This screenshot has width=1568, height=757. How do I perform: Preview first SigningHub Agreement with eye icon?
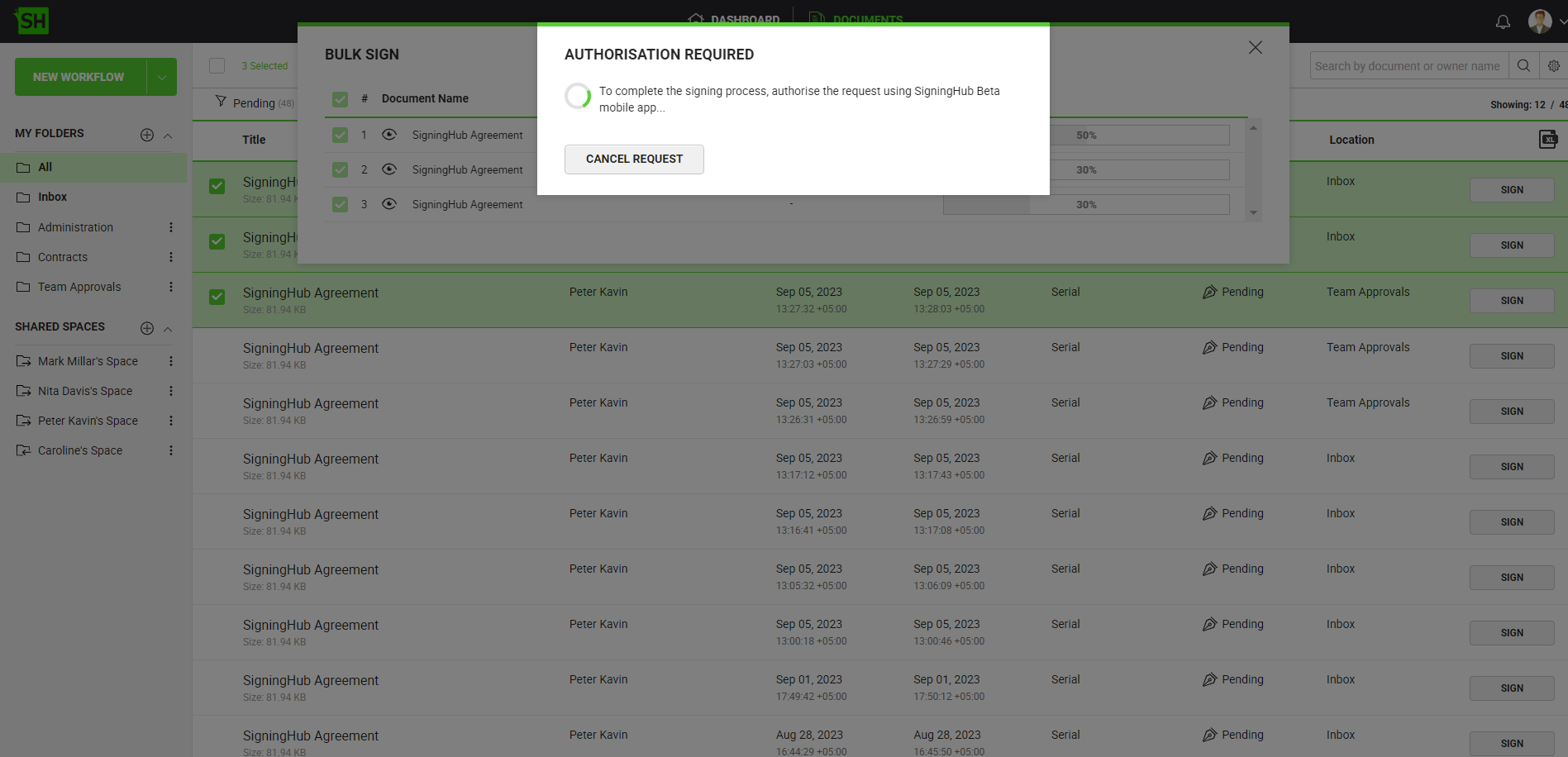tap(389, 135)
